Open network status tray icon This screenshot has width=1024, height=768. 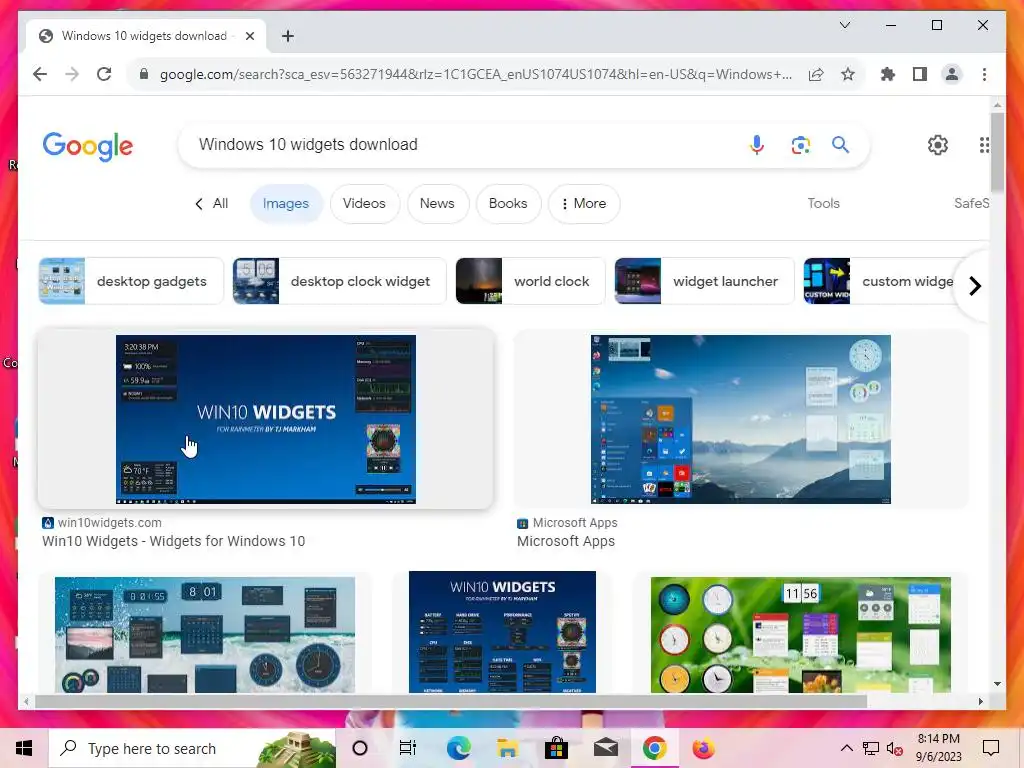tap(871, 748)
